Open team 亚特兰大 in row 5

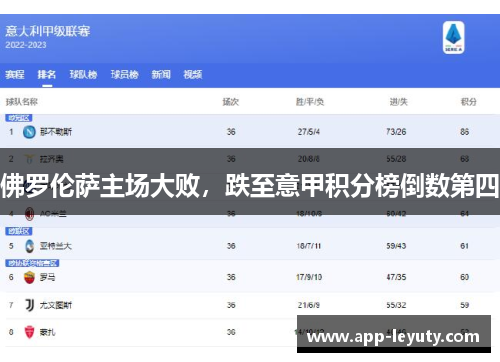pos(56,246)
